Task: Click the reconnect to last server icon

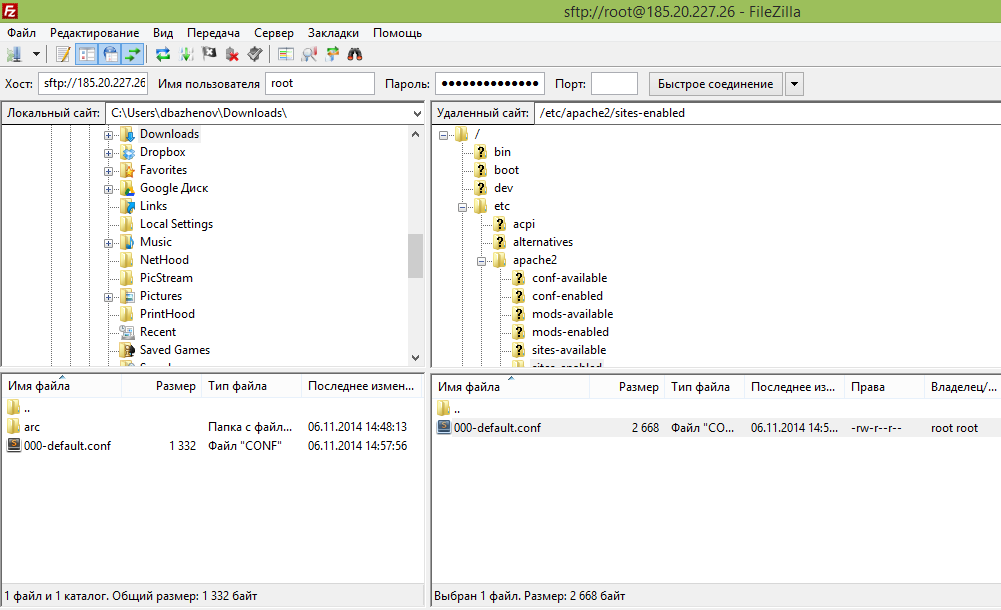Action: tap(255, 54)
